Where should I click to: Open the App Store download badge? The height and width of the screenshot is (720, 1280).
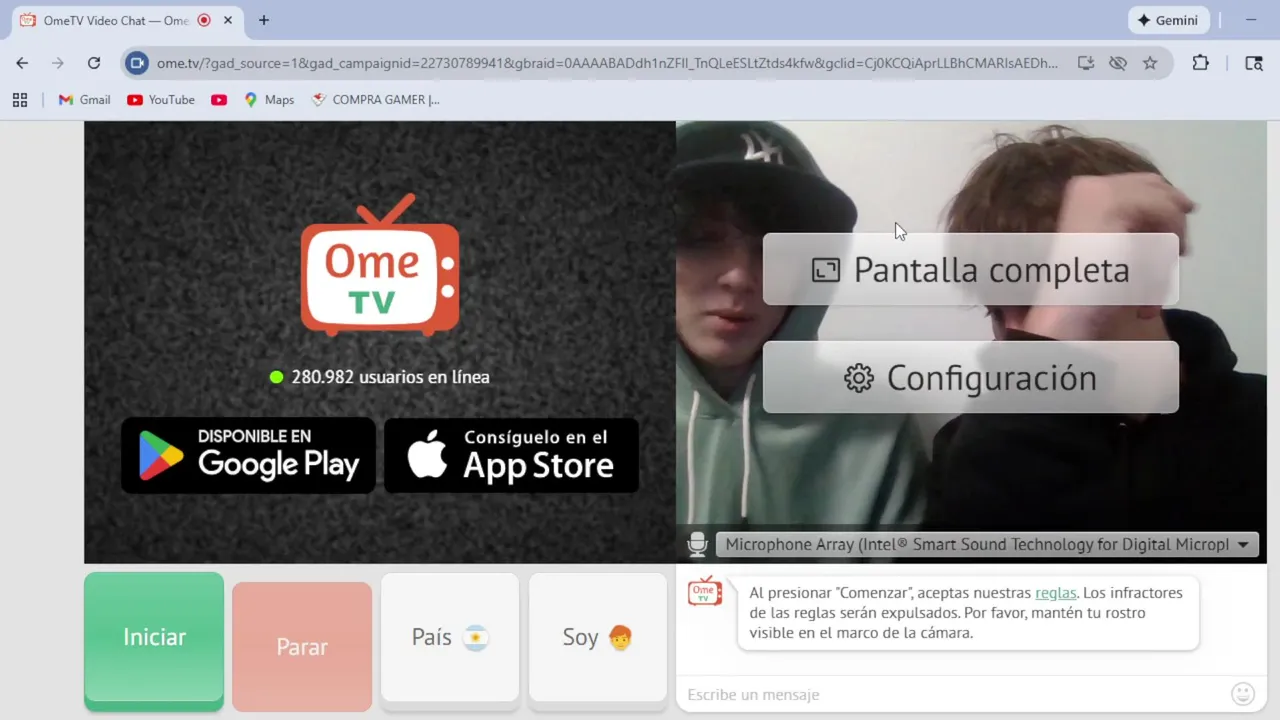click(511, 456)
